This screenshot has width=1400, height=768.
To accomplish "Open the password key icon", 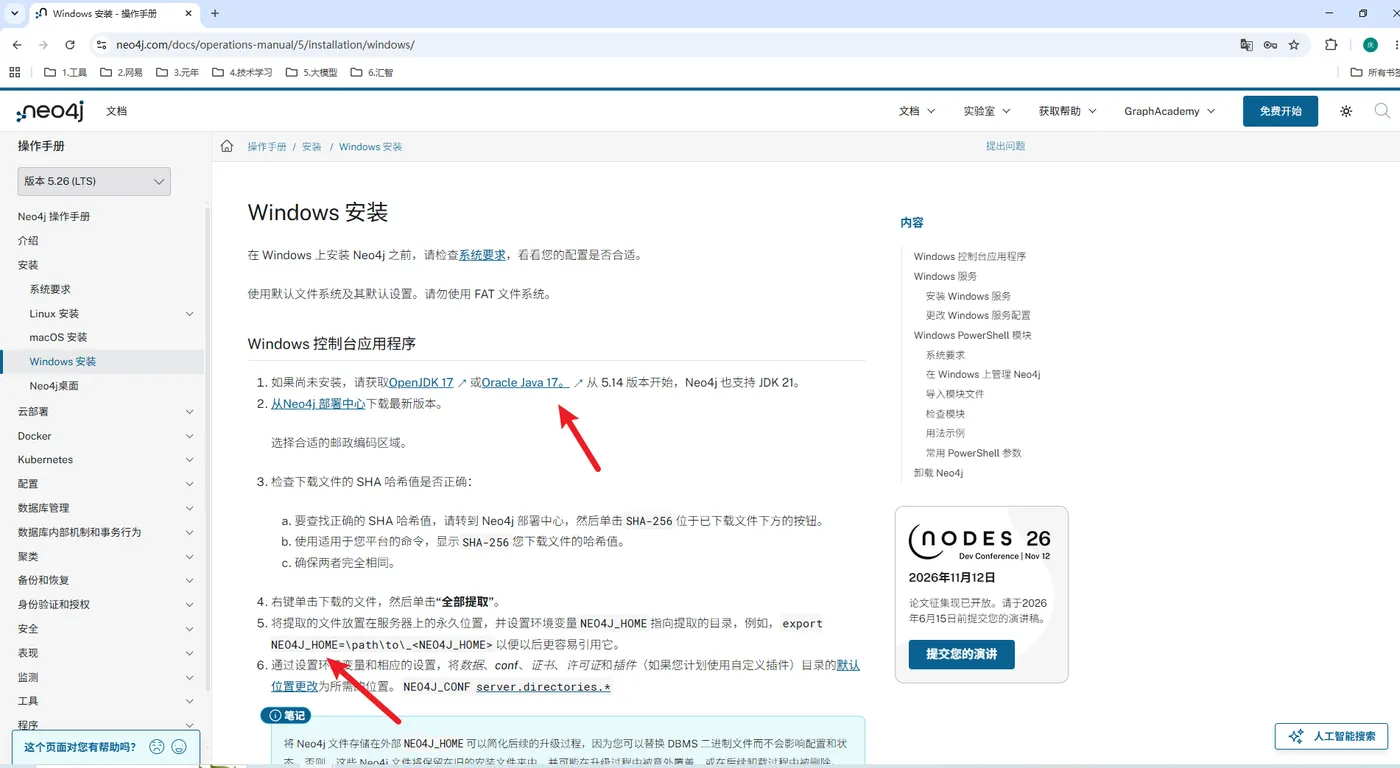I will pyautogui.click(x=1270, y=45).
